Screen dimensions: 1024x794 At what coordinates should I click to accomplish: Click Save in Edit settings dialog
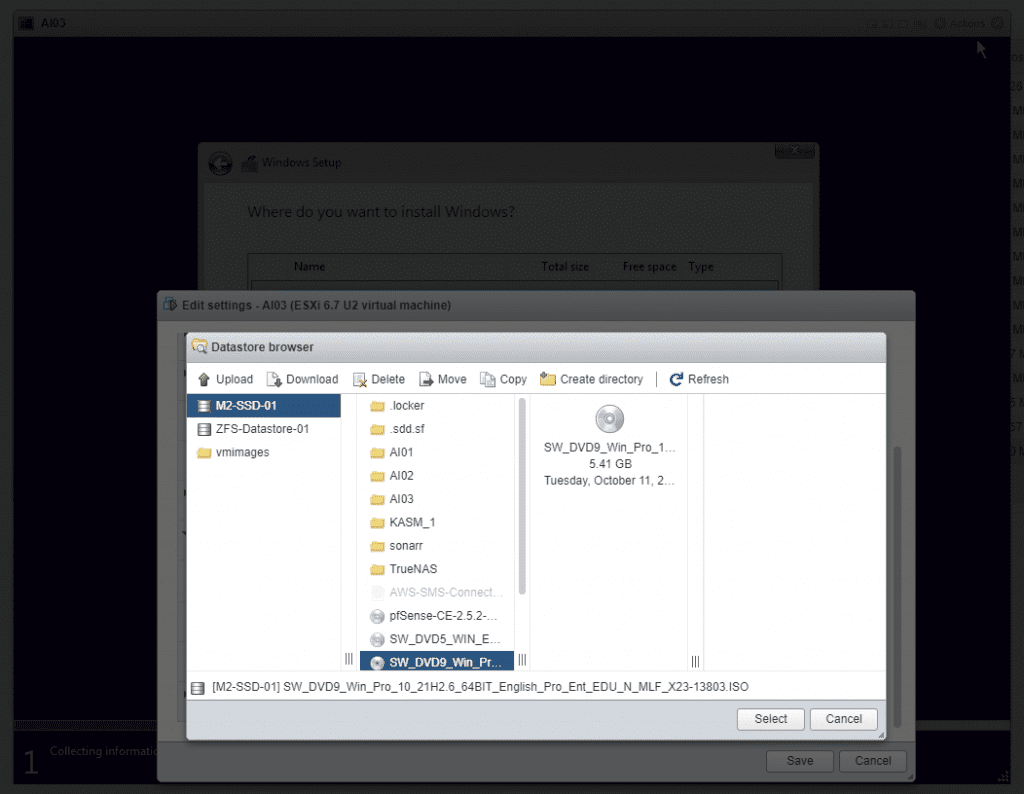pyautogui.click(x=799, y=761)
